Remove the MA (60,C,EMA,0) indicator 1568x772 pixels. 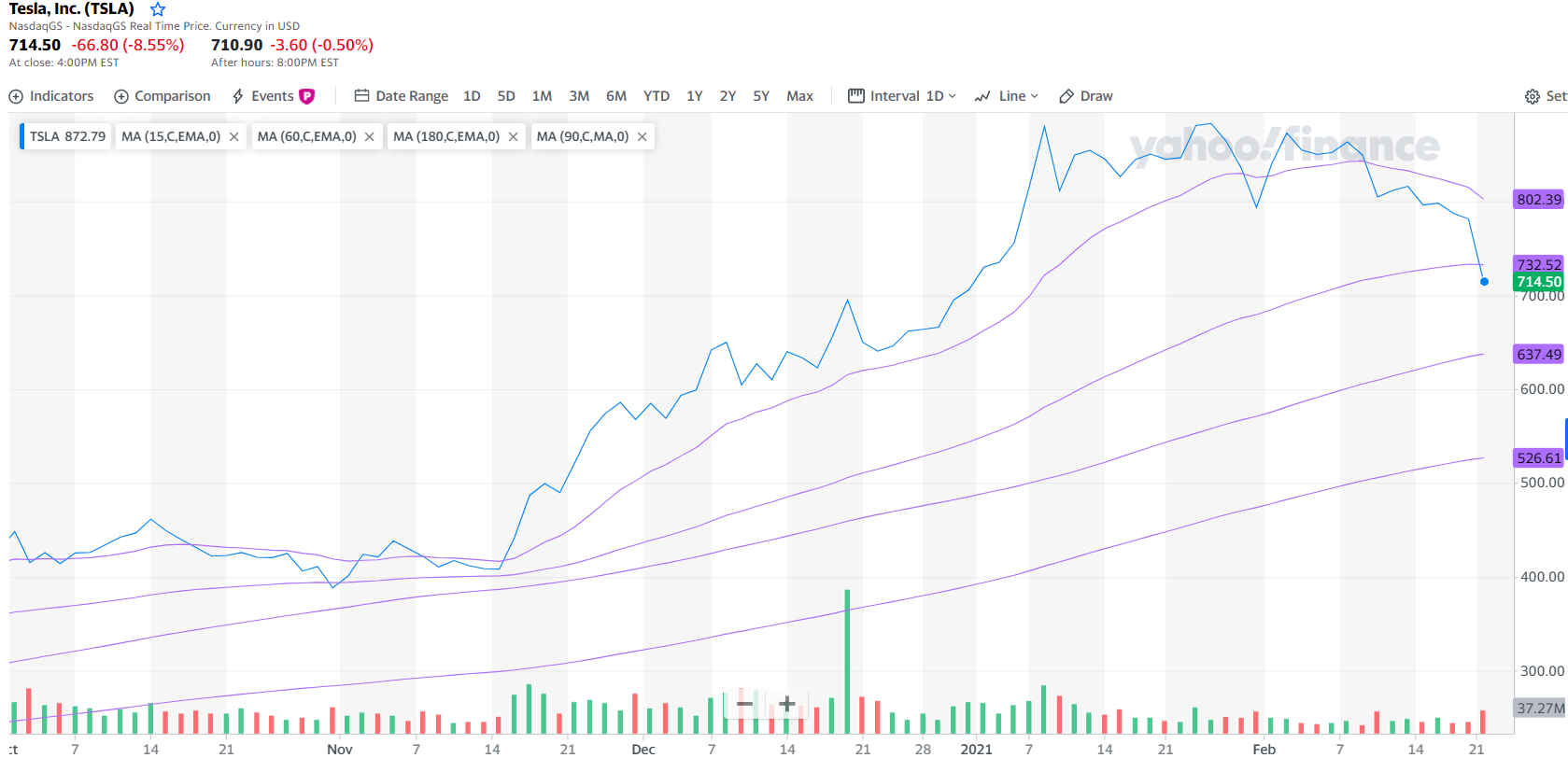point(370,137)
